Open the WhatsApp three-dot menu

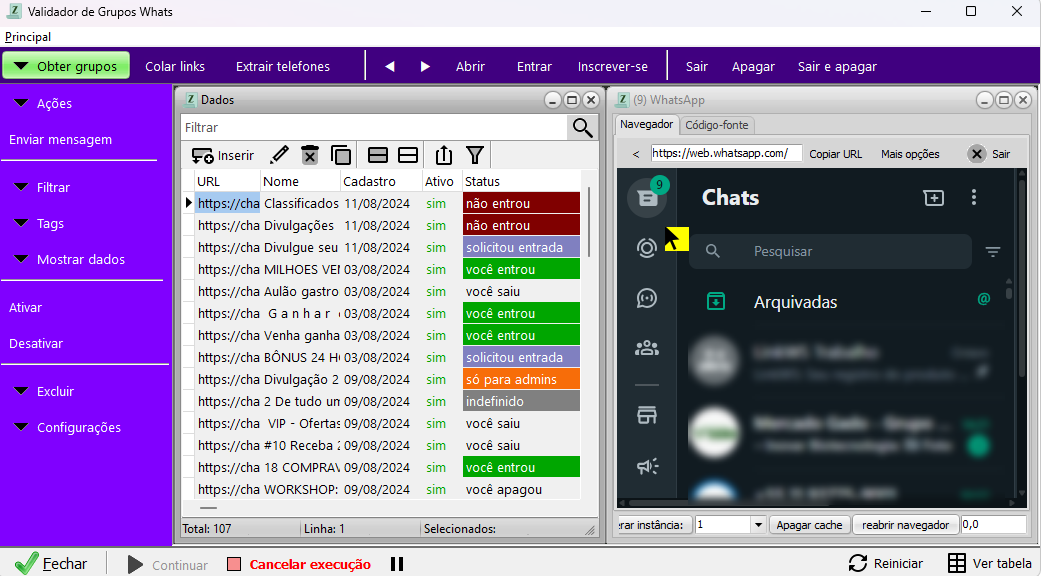point(974,197)
